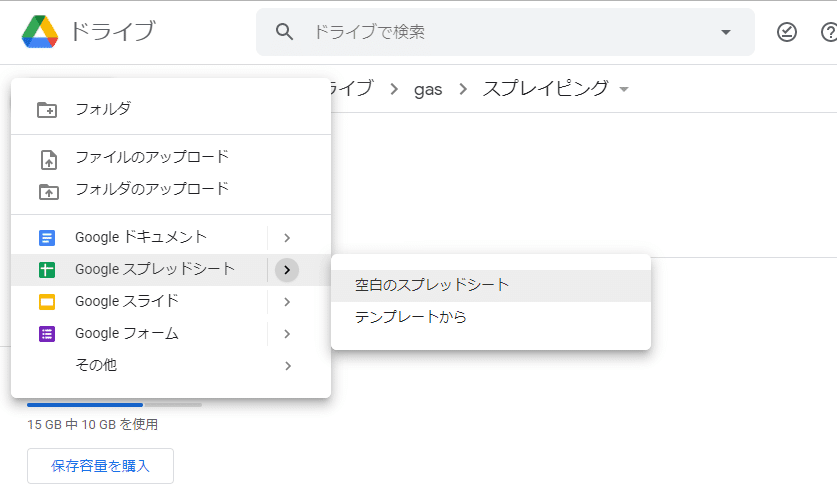Click 15 GB 中 10 GB を使用 text
The image size is (837, 495).
(92, 425)
